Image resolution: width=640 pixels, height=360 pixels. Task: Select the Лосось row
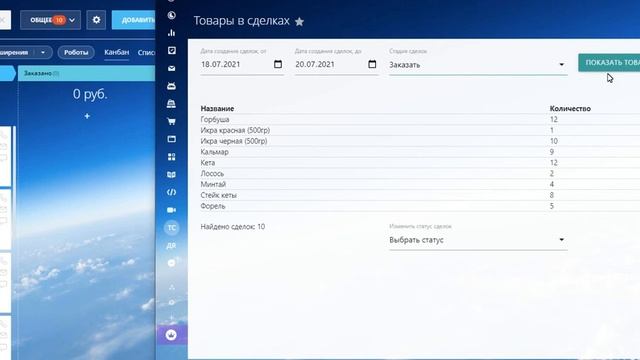[420, 173]
